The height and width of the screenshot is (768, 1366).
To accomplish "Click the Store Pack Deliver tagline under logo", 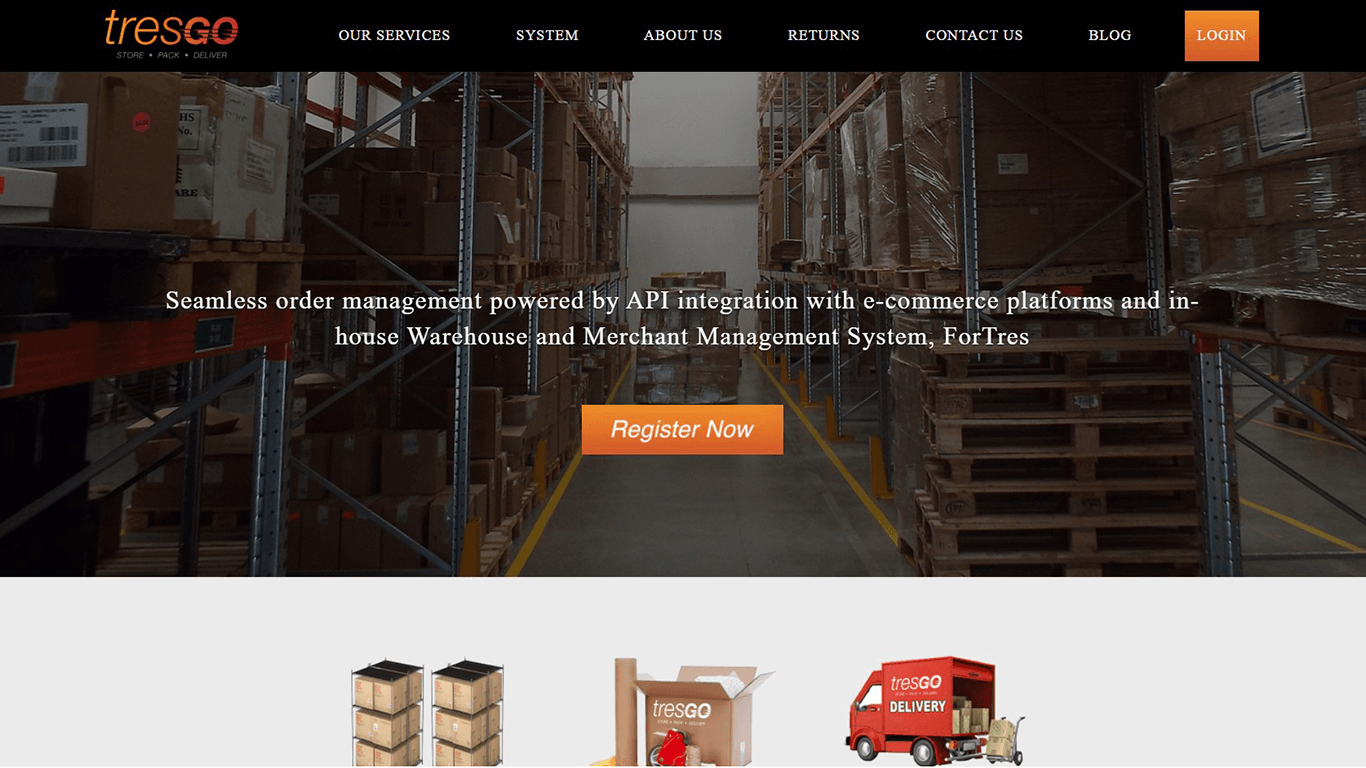I will coord(172,55).
